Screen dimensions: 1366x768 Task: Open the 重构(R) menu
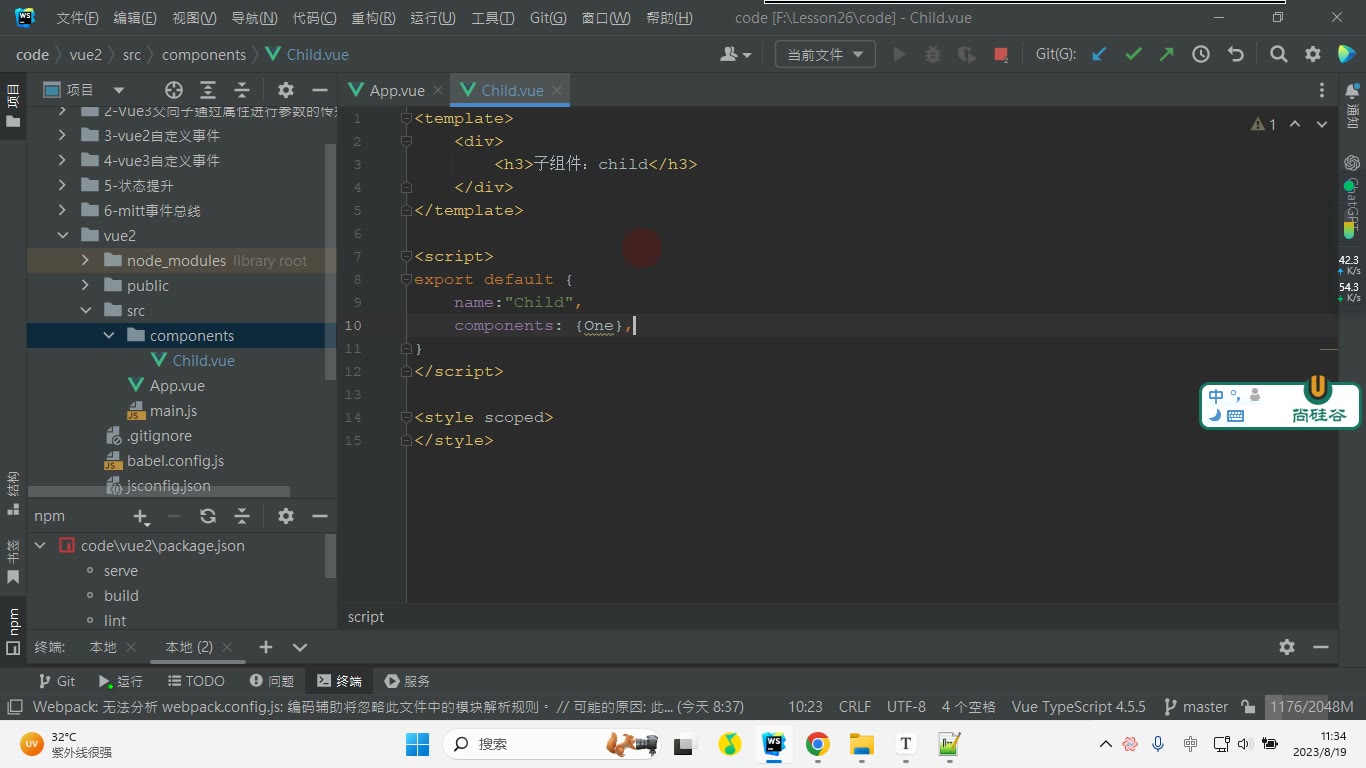pyautogui.click(x=373, y=18)
